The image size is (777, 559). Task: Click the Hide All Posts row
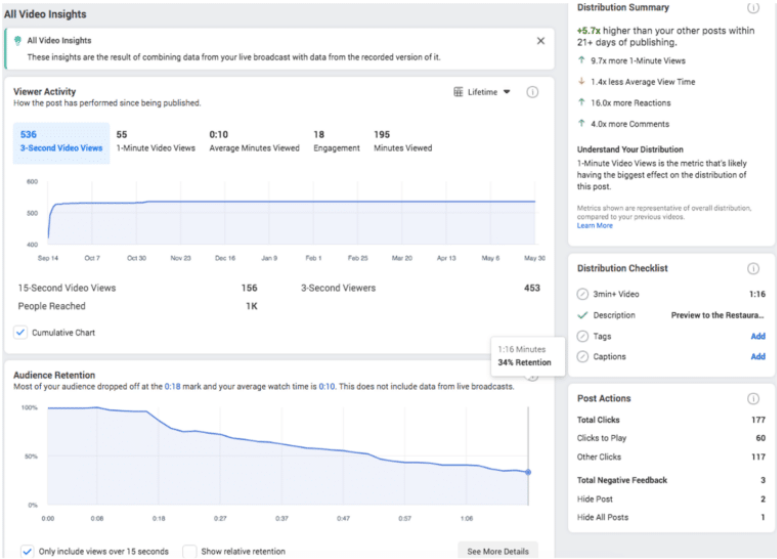(671, 517)
